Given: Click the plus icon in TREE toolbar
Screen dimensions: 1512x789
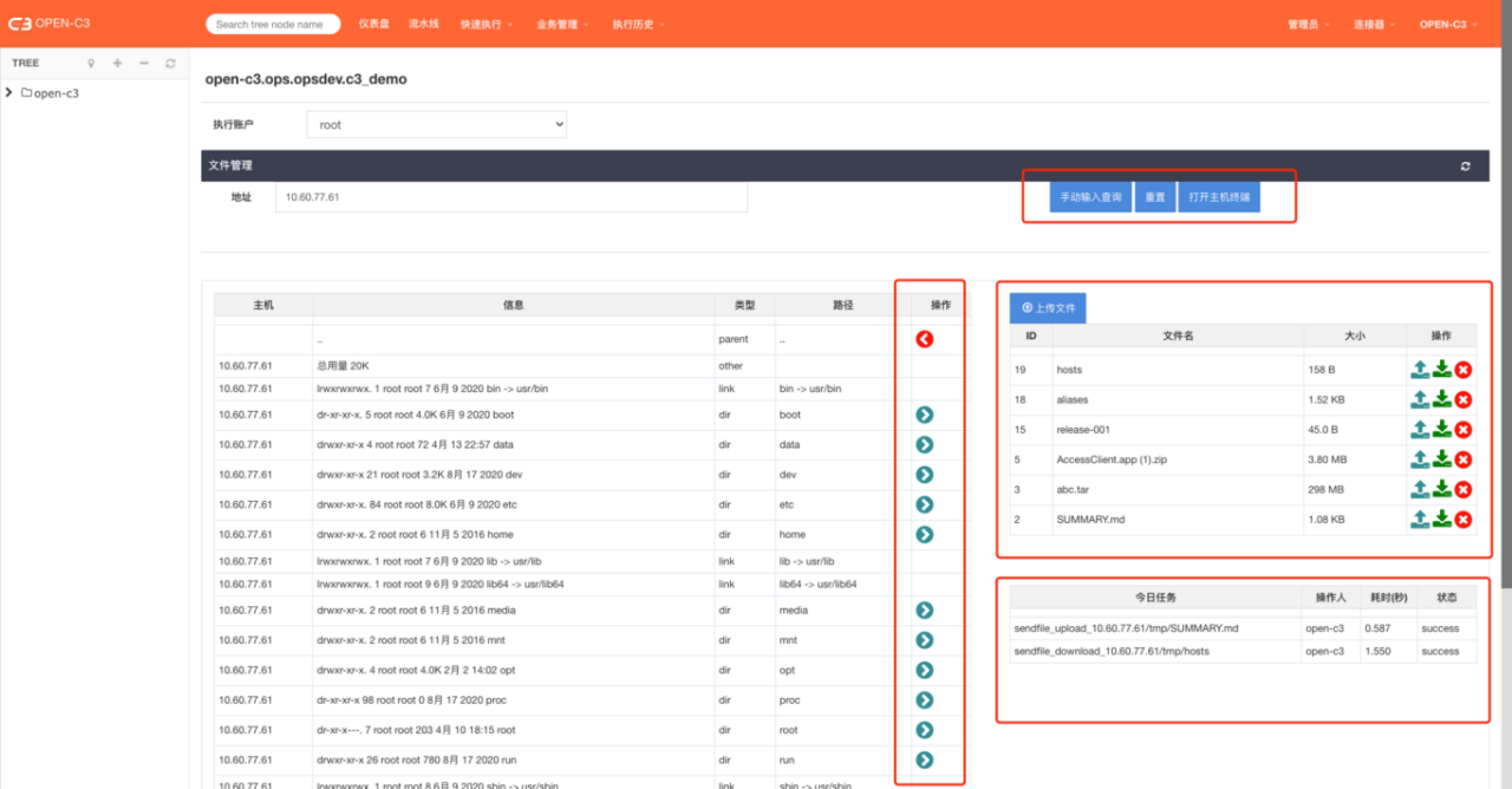Looking at the screenshot, I should (x=118, y=63).
